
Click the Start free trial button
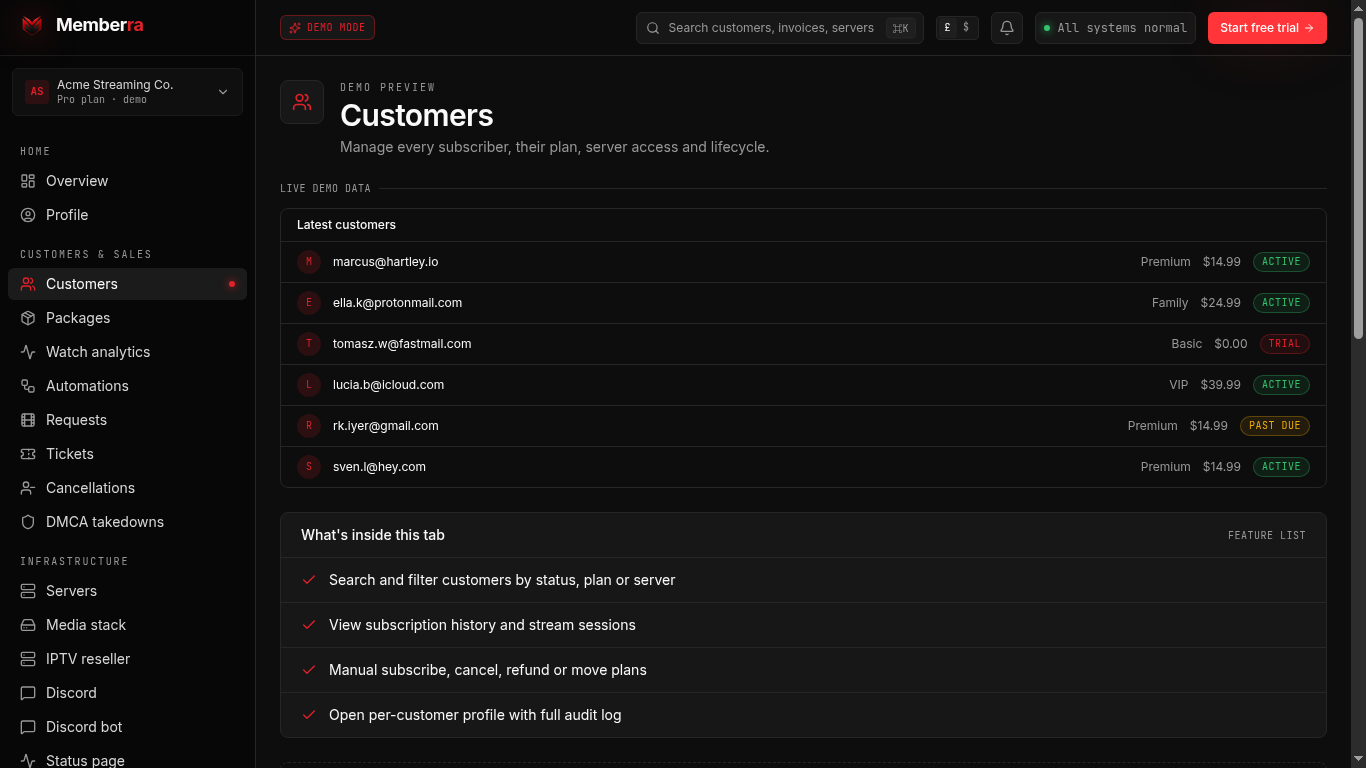(x=1267, y=28)
